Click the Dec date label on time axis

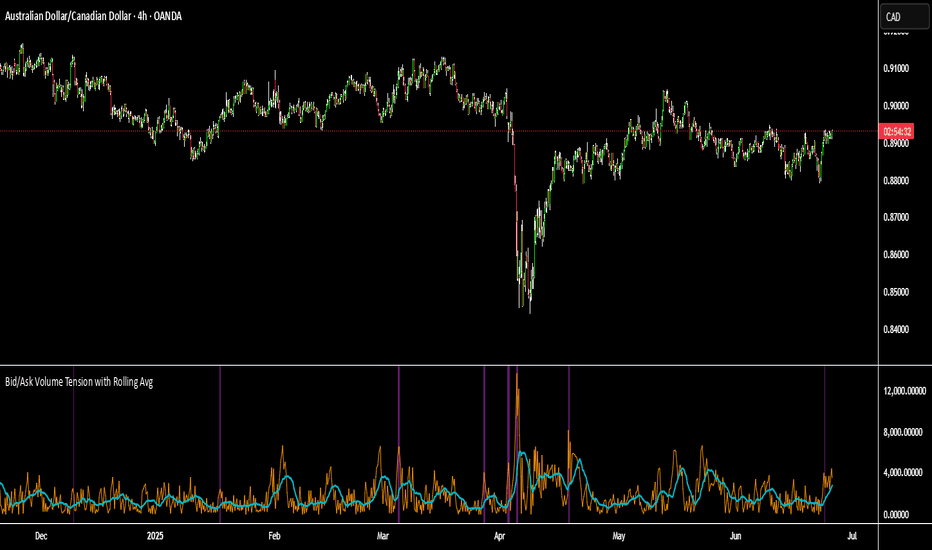click(41, 536)
